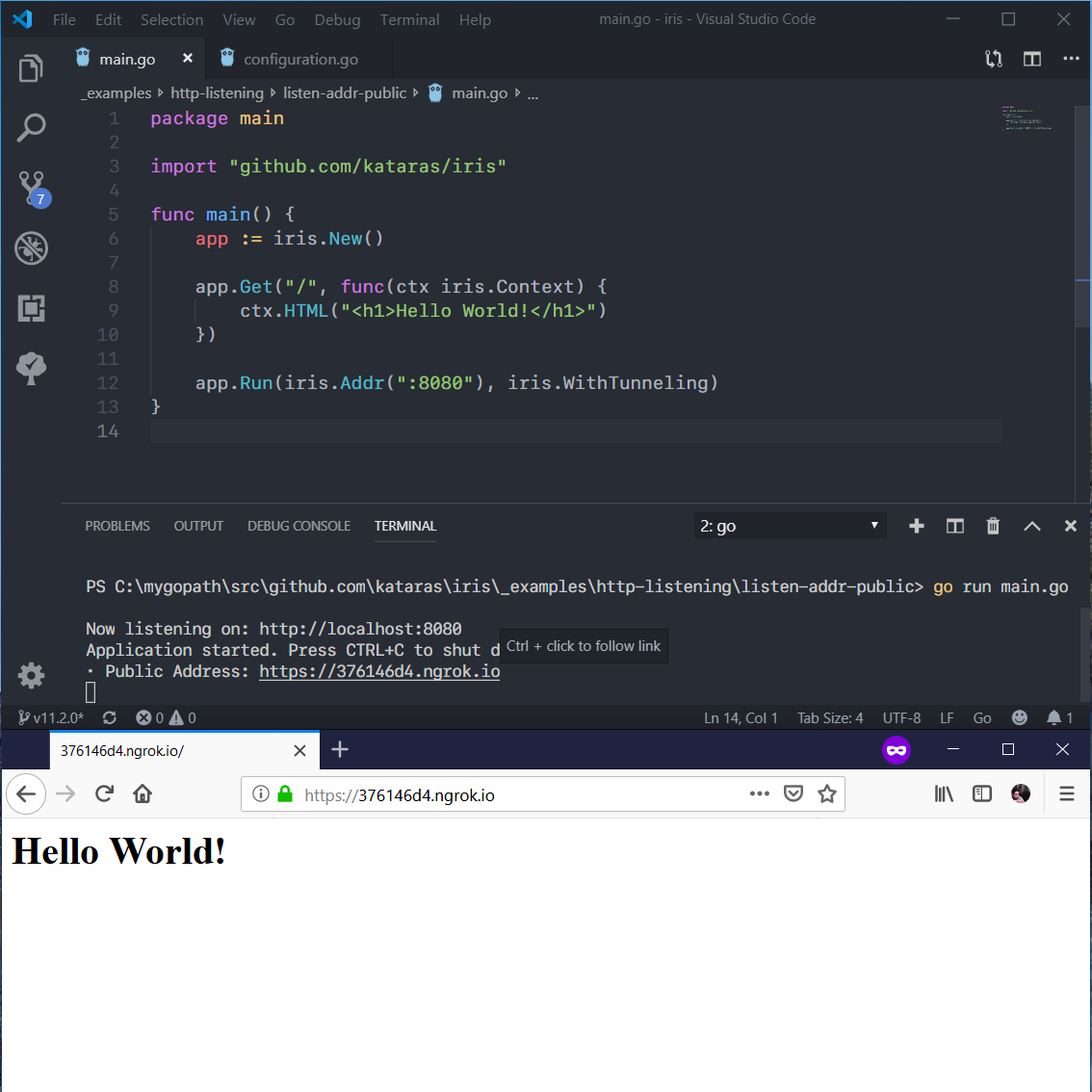Image resolution: width=1092 pixels, height=1092 pixels.
Task: Select the TERMINAL panel tab
Action: click(x=405, y=526)
